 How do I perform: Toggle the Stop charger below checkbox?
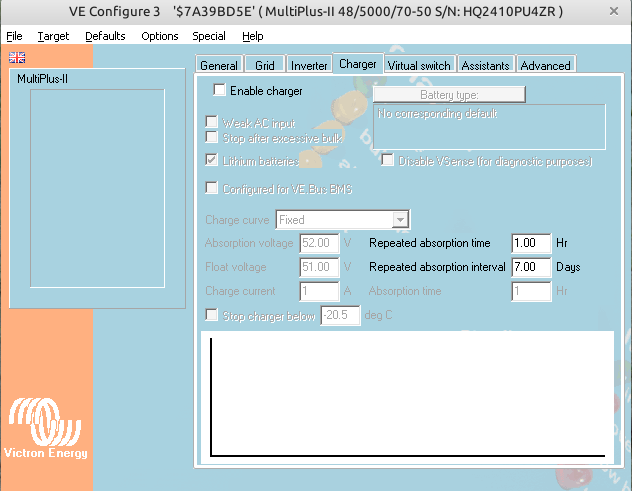(x=212, y=315)
